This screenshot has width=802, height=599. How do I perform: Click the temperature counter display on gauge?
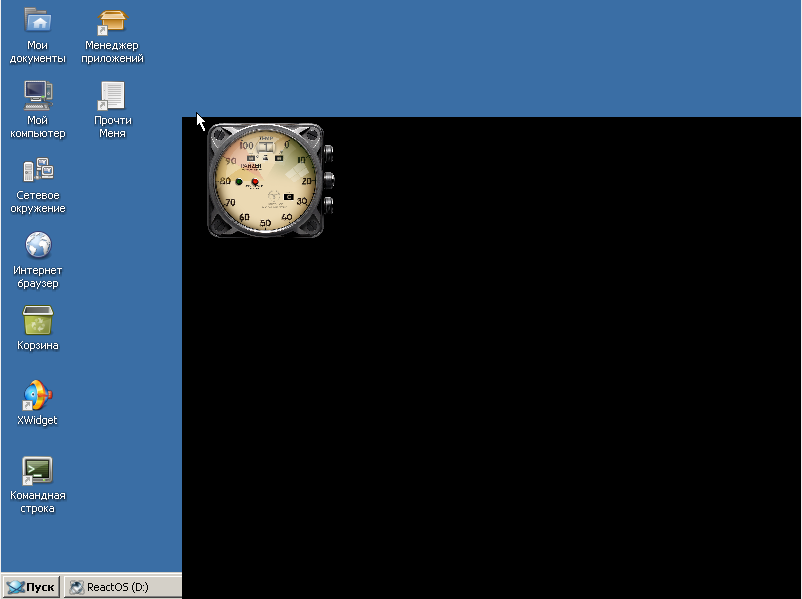(x=266, y=146)
